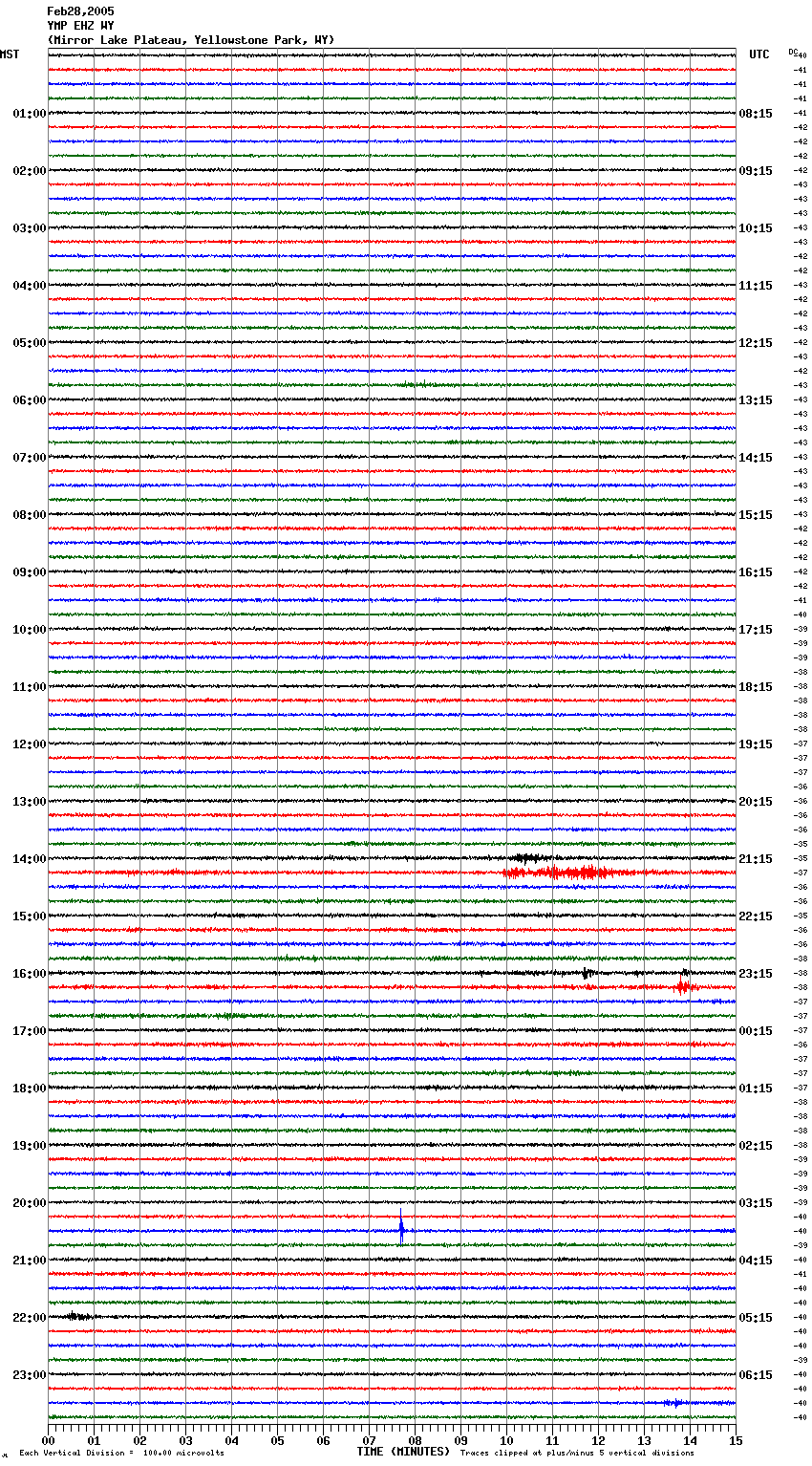
Task: Click the 18:15 UTC time label
Action: pyautogui.click(x=756, y=687)
